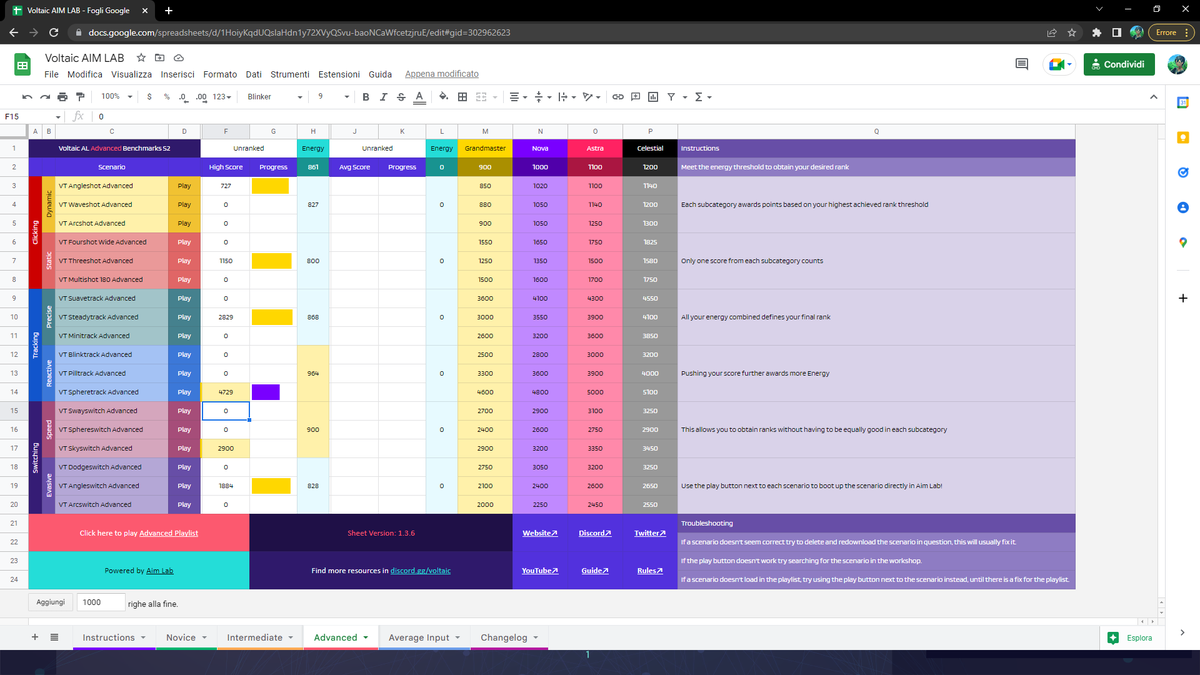Open the Appena modificato edit history link
This screenshot has height=675, width=1200.
coord(442,74)
